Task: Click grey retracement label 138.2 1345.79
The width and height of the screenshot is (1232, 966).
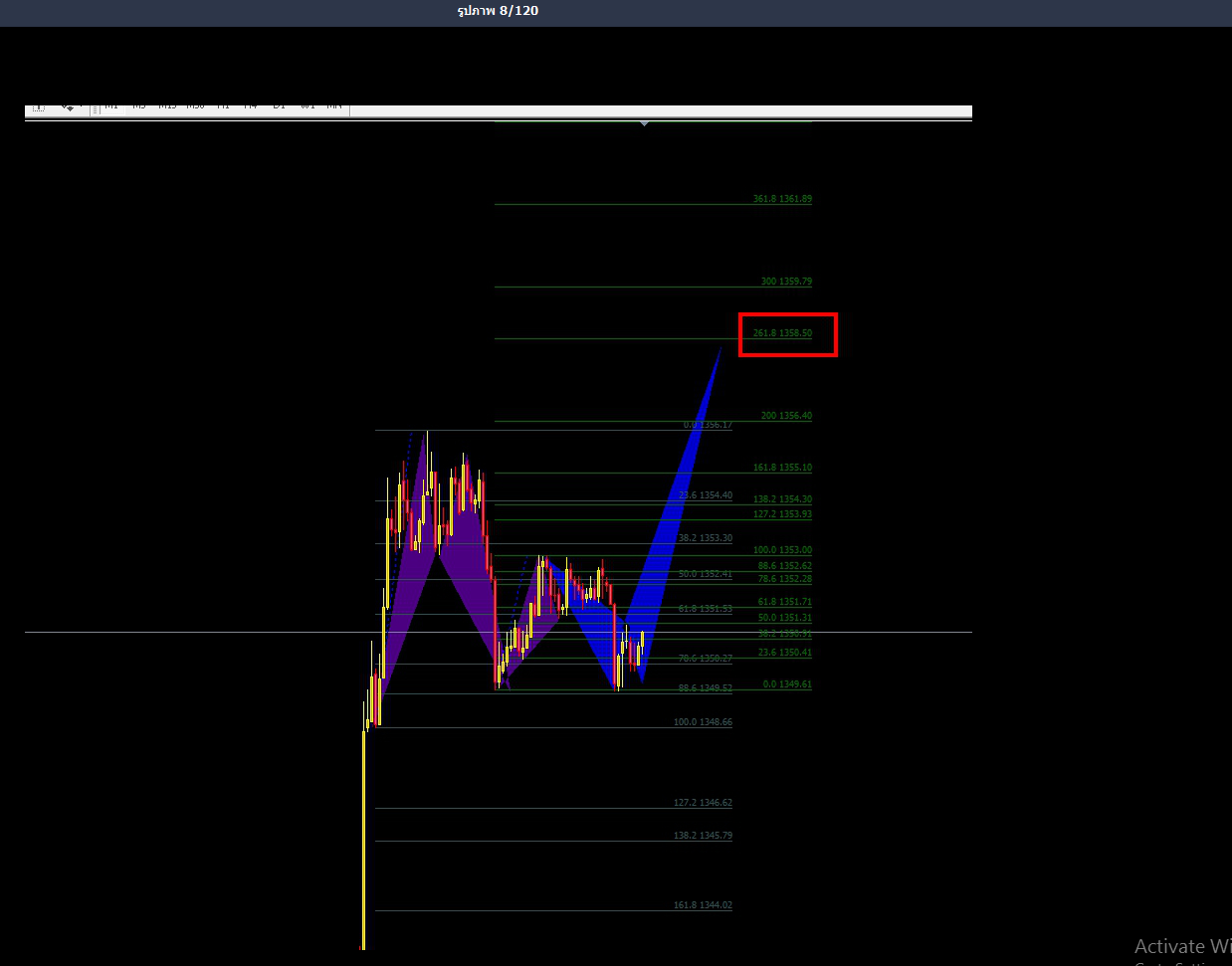Action: 703,836
